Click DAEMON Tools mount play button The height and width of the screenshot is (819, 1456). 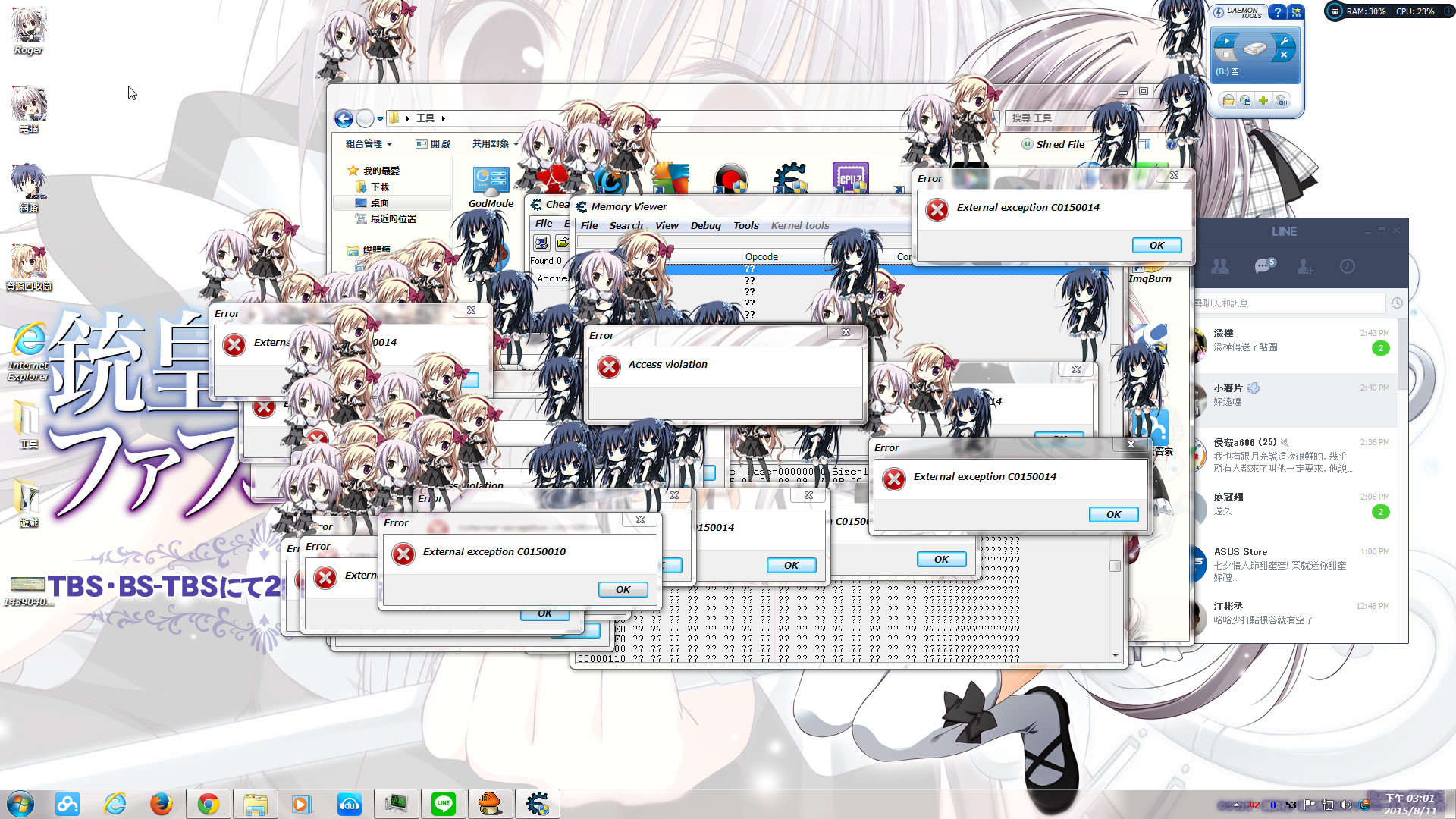pyautogui.click(x=1225, y=42)
